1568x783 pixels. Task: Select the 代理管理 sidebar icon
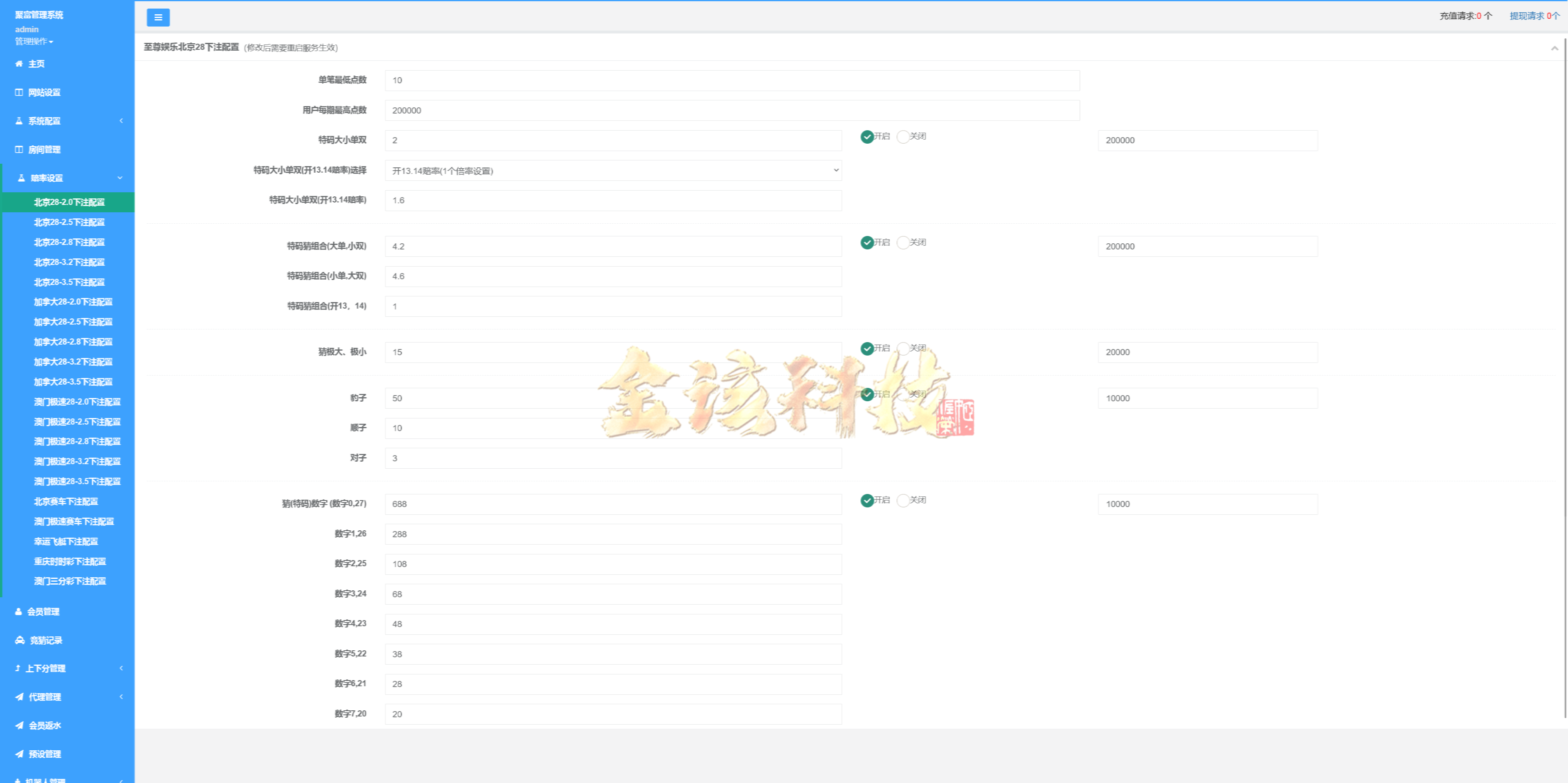(x=18, y=696)
